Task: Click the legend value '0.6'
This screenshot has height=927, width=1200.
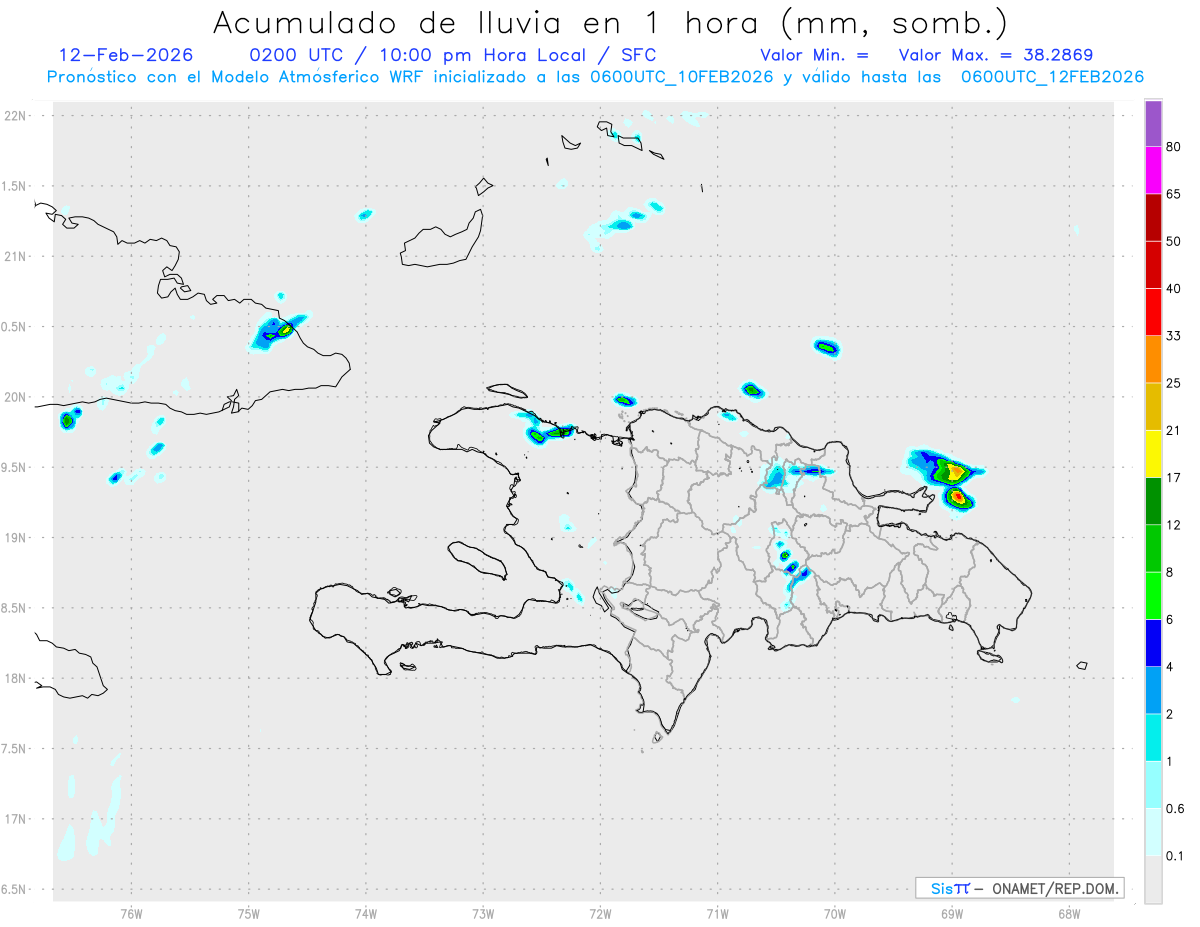Action: [x=1176, y=809]
